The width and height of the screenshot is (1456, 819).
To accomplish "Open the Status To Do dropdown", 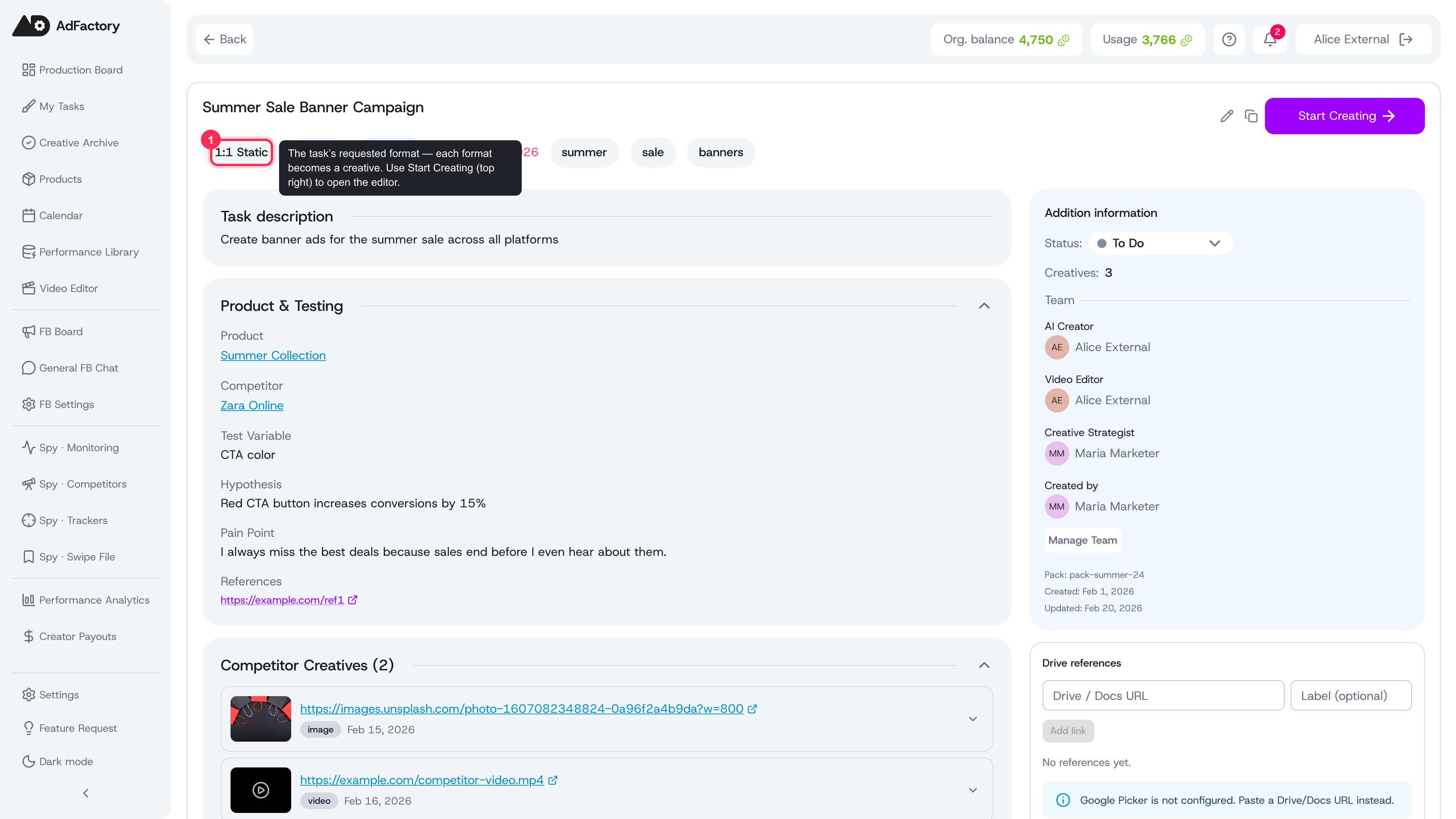I will 1160,243.
